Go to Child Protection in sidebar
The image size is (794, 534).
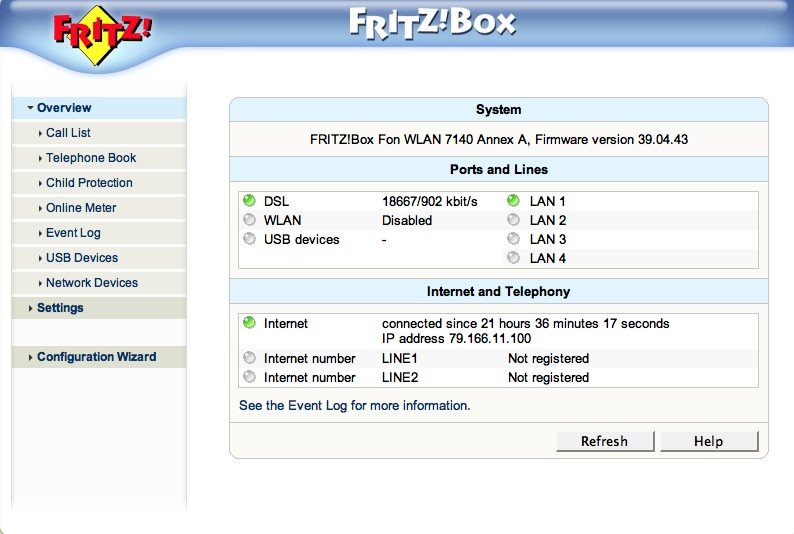tap(89, 183)
